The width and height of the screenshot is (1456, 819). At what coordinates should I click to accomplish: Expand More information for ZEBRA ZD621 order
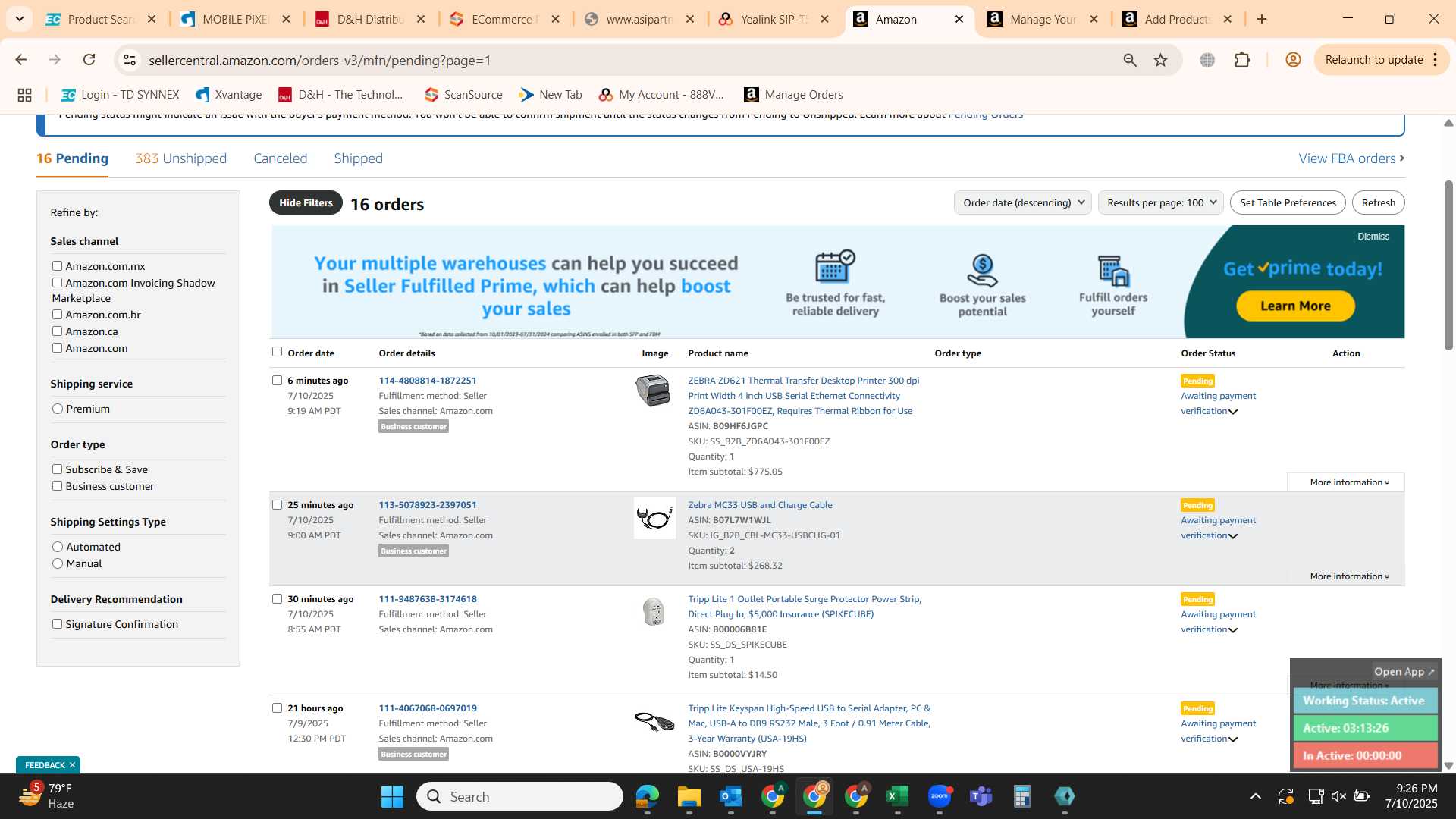1349,482
